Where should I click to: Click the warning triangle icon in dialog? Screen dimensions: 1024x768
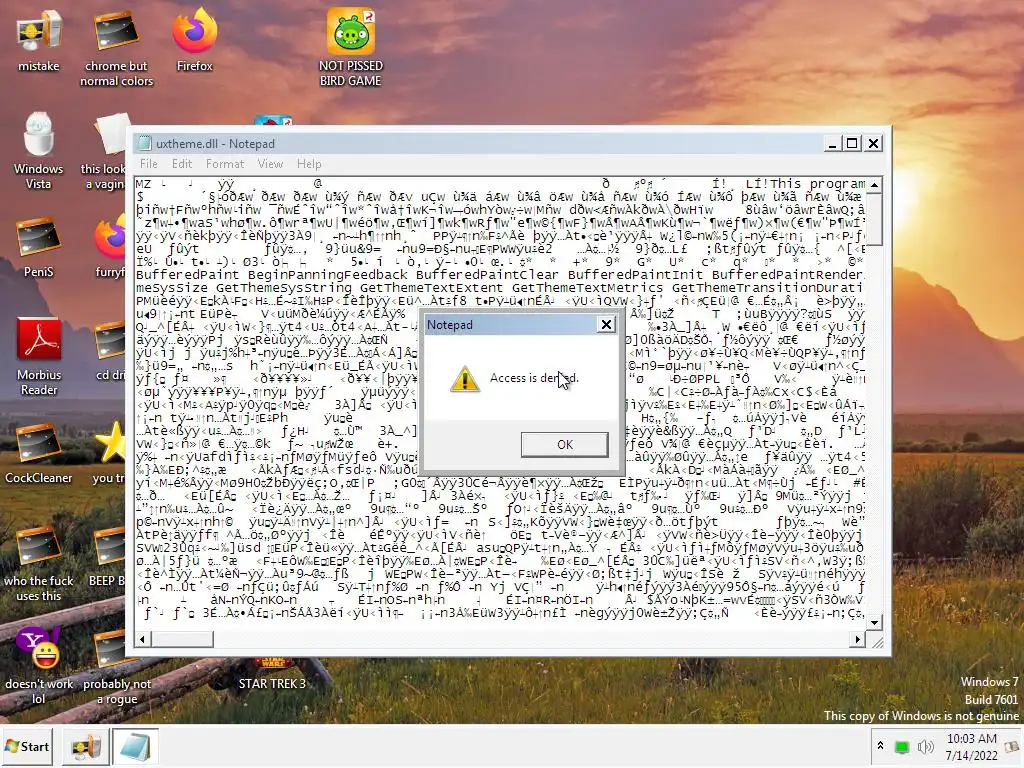pyautogui.click(x=465, y=379)
